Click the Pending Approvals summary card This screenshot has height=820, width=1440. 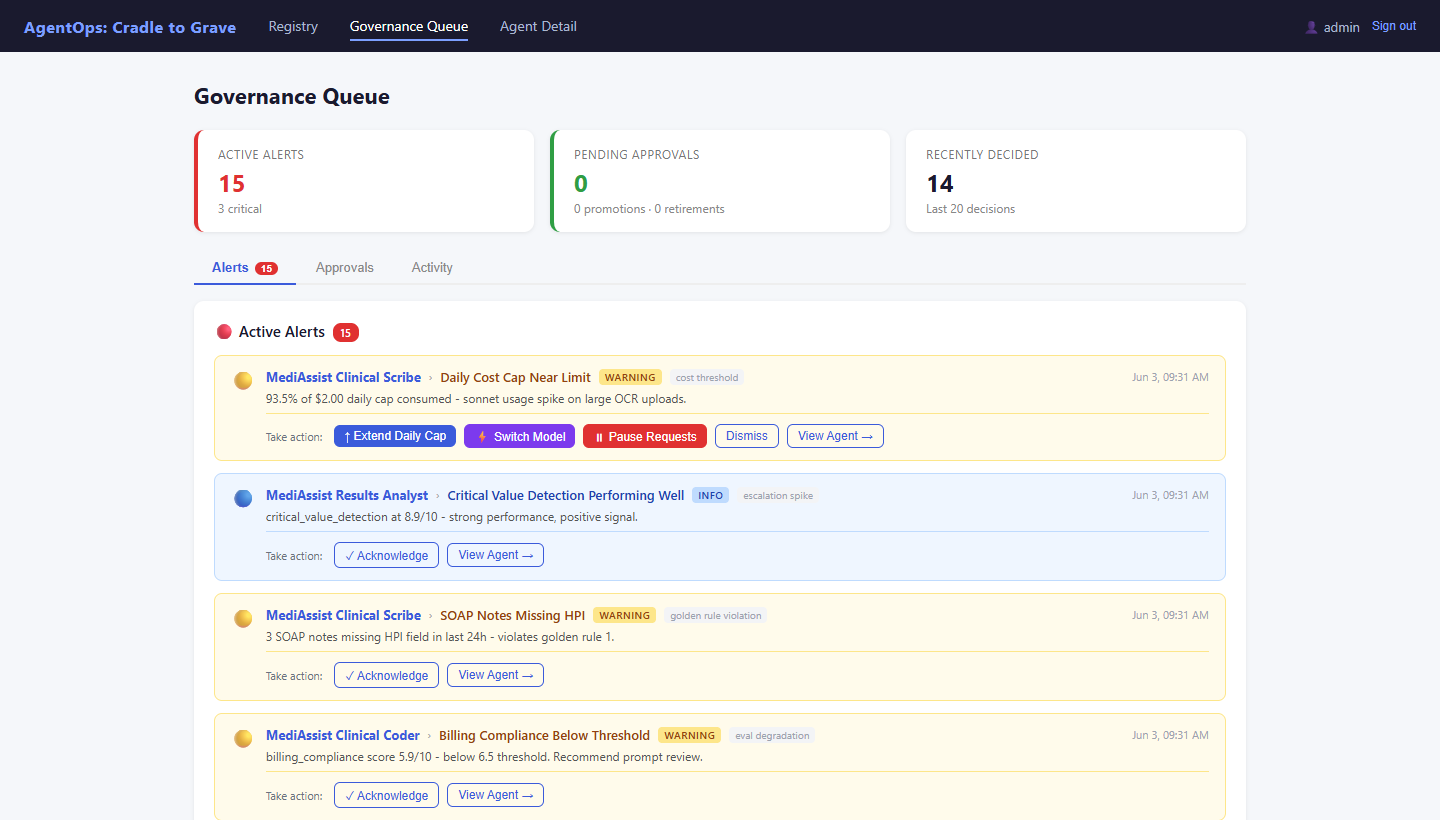tap(720, 181)
